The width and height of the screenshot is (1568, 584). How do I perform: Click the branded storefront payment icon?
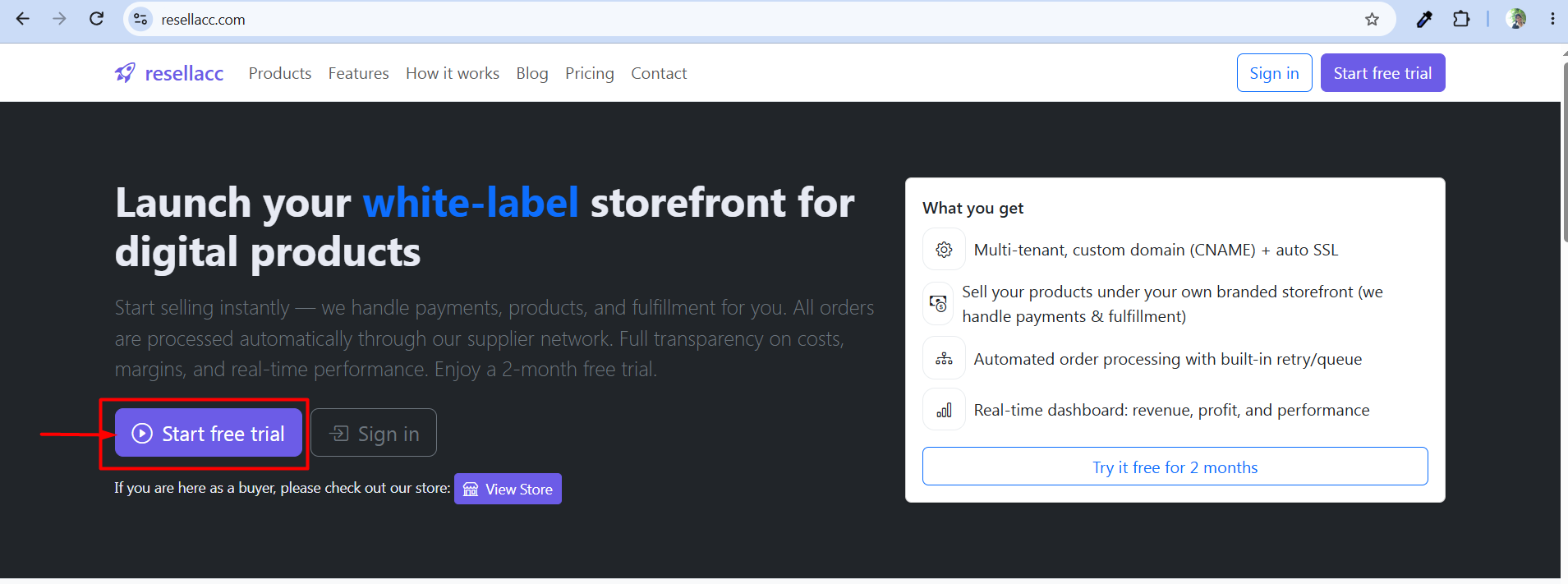click(938, 304)
